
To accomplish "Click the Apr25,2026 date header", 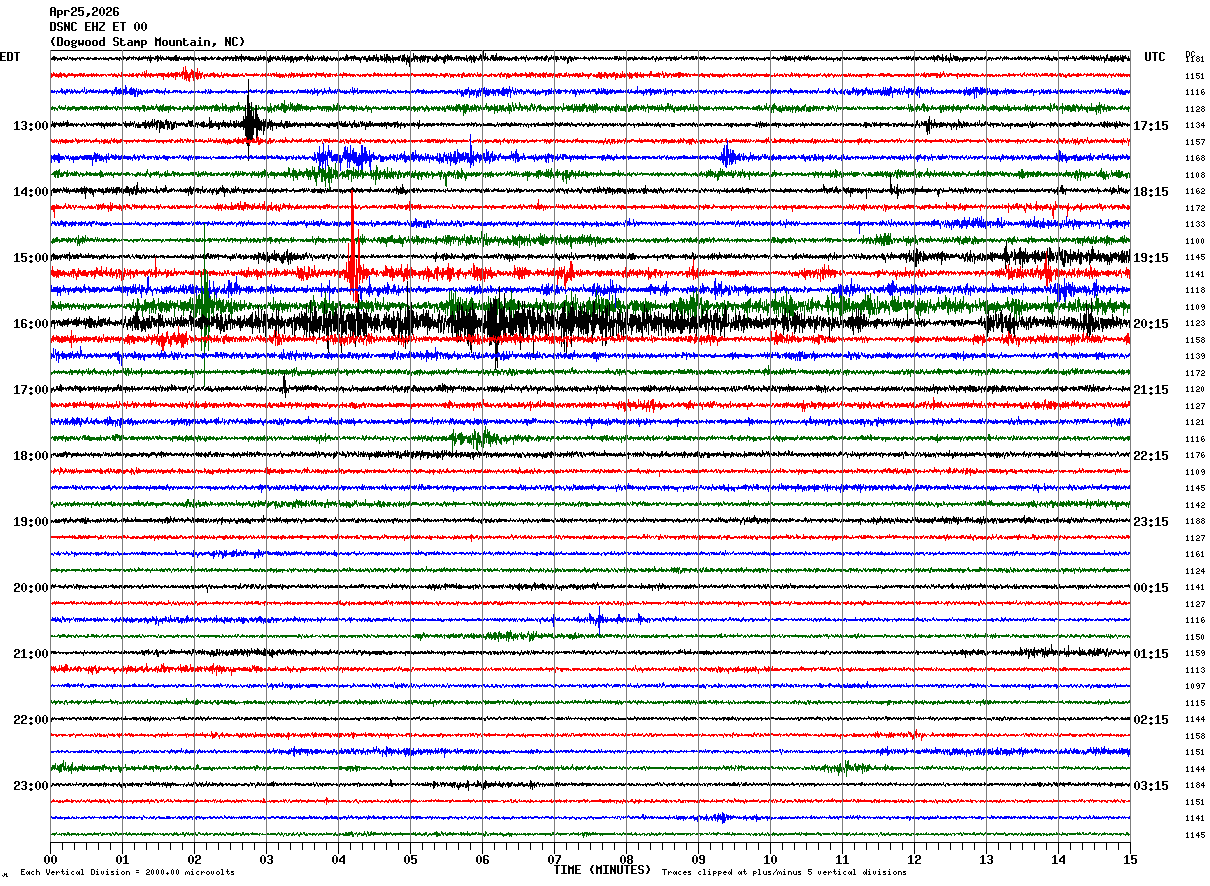I will pyautogui.click(x=84, y=12).
